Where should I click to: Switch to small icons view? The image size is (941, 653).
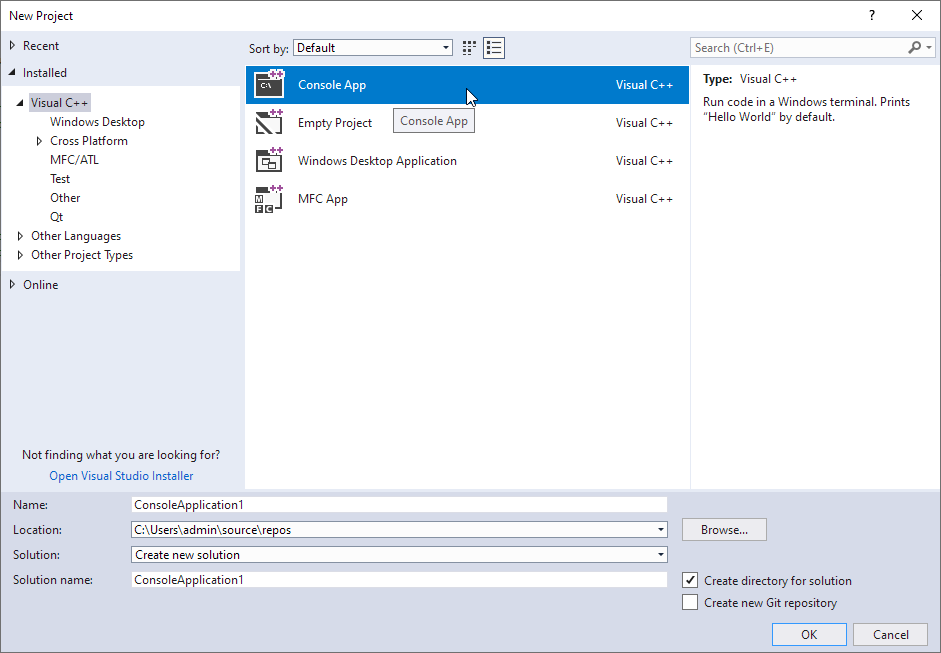(x=469, y=48)
